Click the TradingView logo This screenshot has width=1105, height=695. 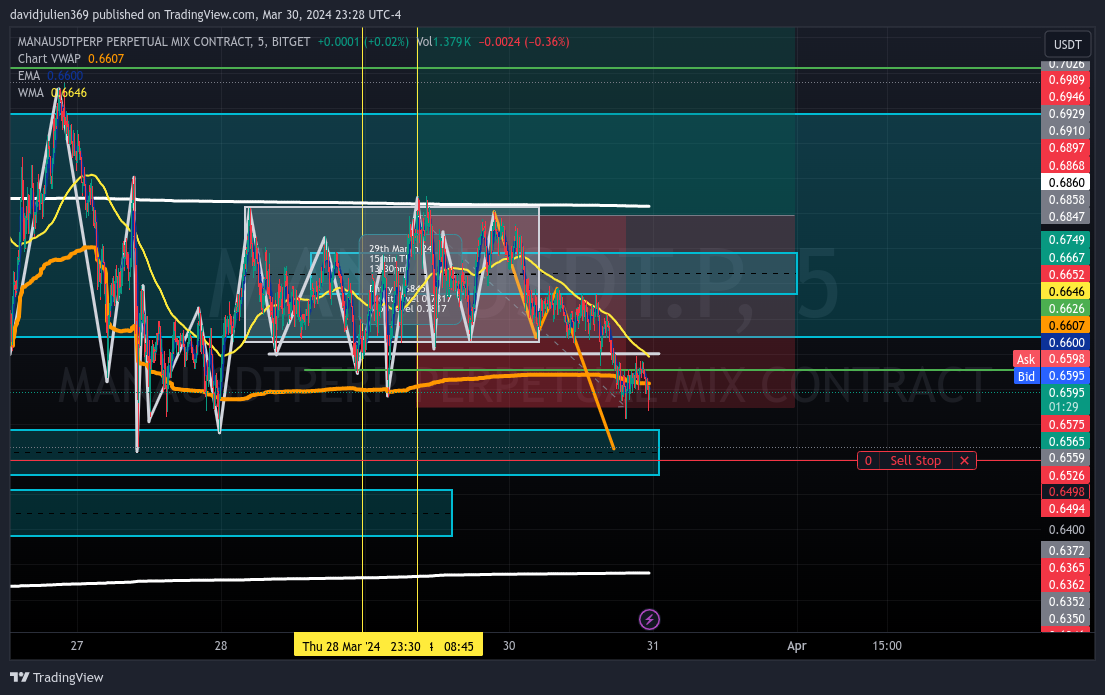(x=56, y=677)
